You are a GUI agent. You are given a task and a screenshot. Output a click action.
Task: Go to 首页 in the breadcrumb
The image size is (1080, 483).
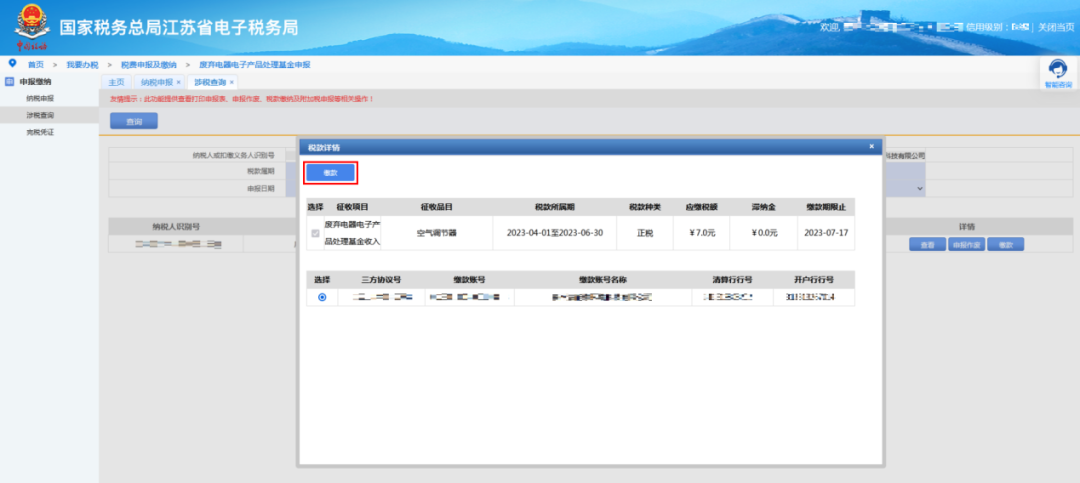36,64
